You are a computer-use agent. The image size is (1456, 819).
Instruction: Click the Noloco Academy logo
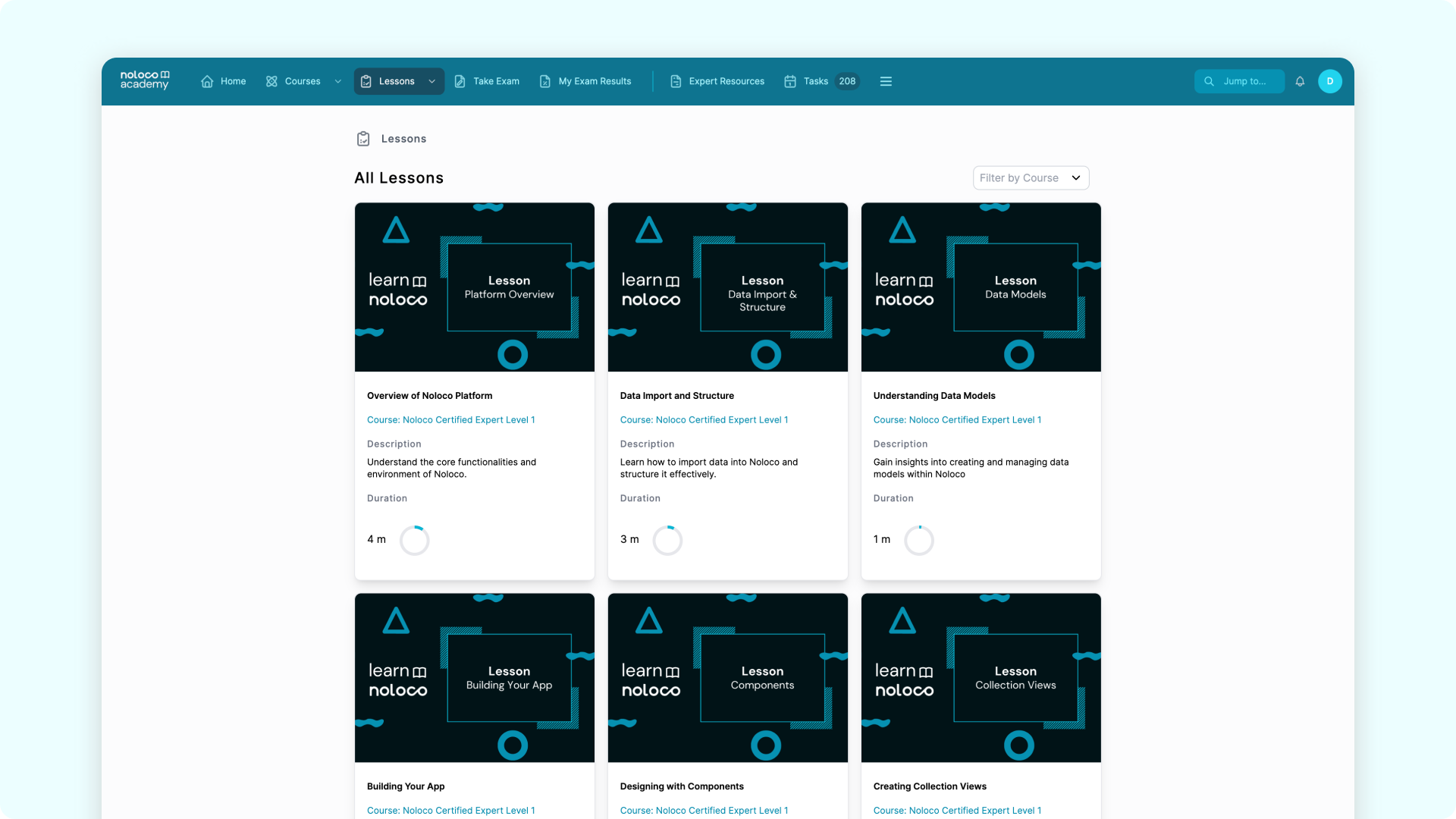pos(144,80)
